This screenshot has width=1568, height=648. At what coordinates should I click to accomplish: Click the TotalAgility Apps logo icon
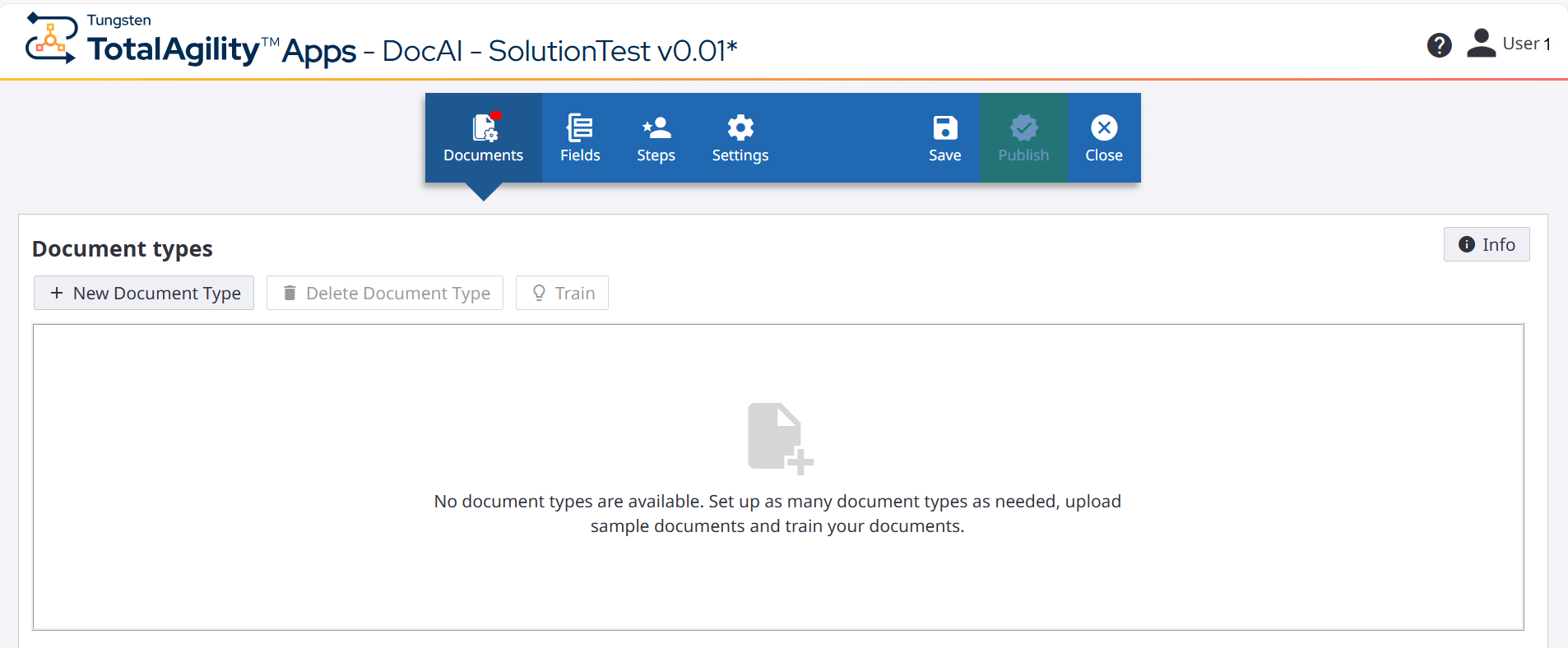coord(51,38)
